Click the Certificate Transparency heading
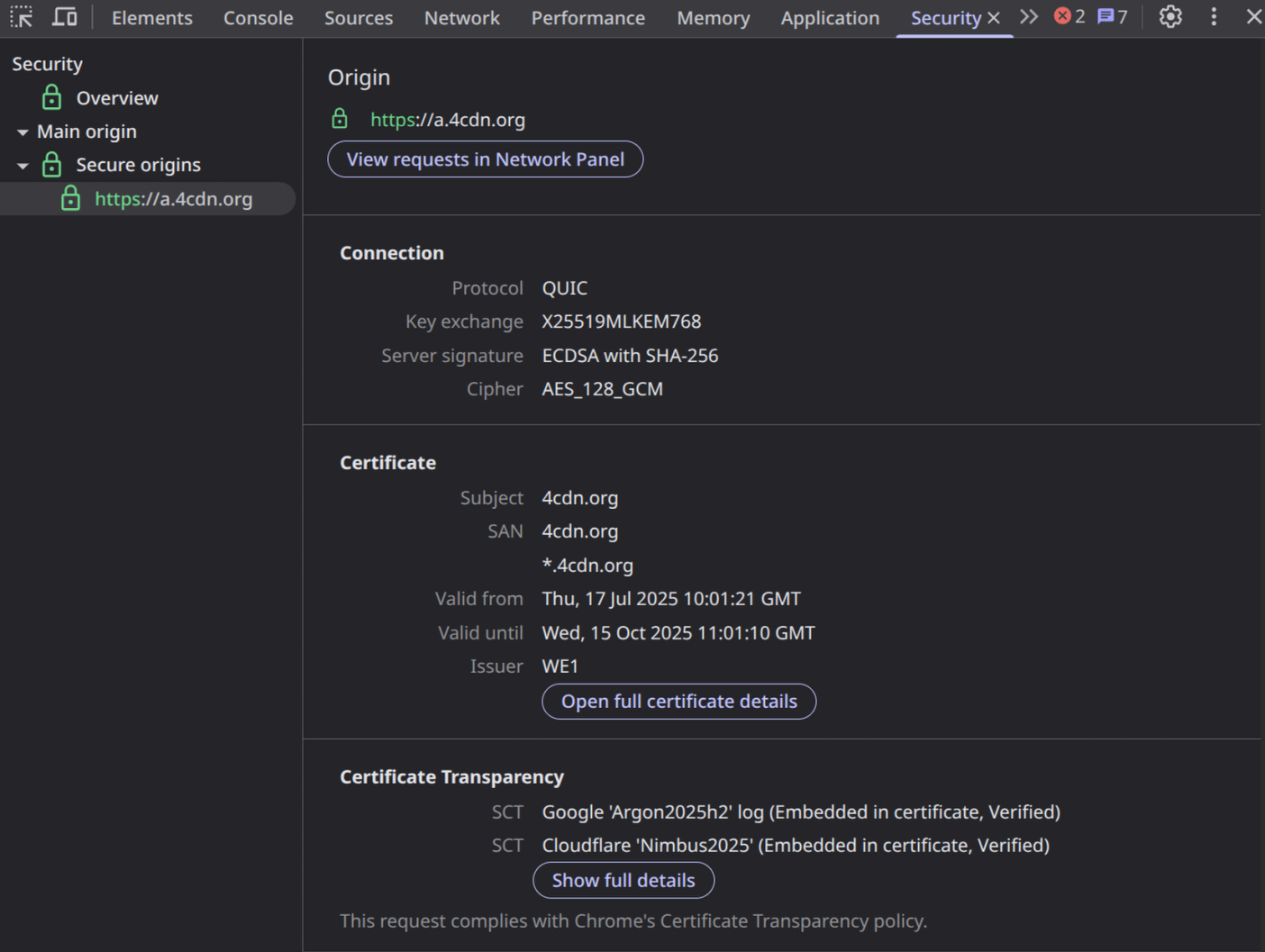Image resolution: width=1265 pixels, height=952 pixels. click(452, 777)
